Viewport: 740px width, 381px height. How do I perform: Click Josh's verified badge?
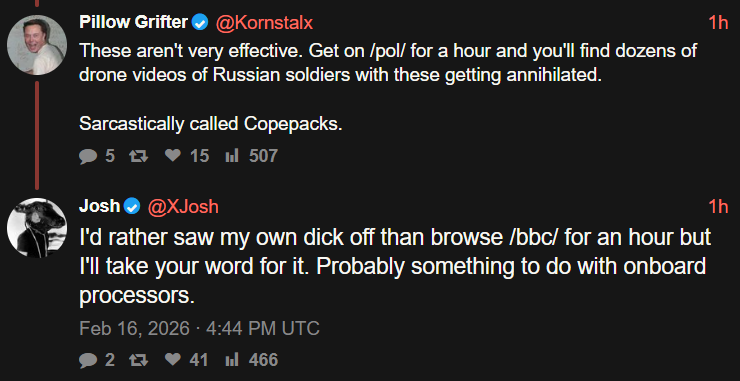(133, 206)
